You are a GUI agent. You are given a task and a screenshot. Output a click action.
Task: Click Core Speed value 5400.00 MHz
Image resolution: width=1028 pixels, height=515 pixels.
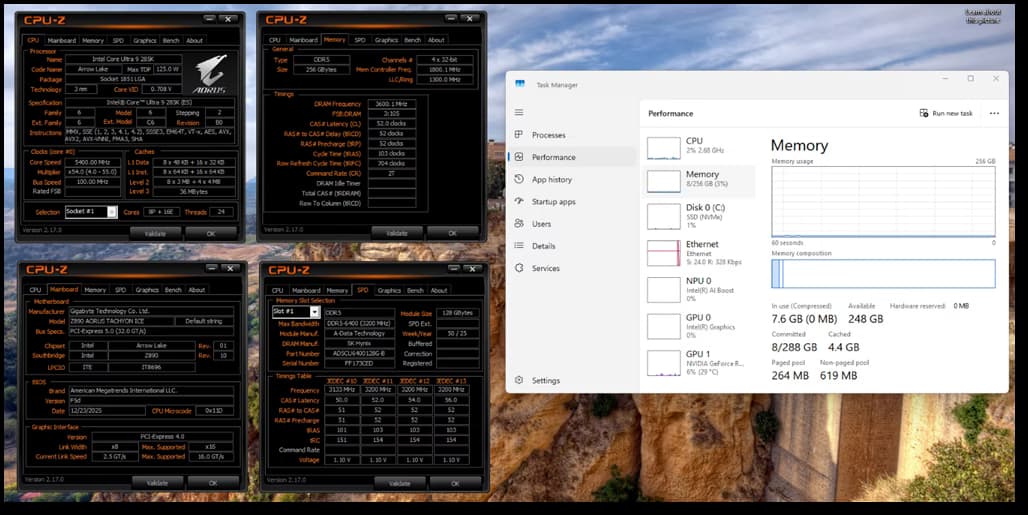[x=92, y=162]
